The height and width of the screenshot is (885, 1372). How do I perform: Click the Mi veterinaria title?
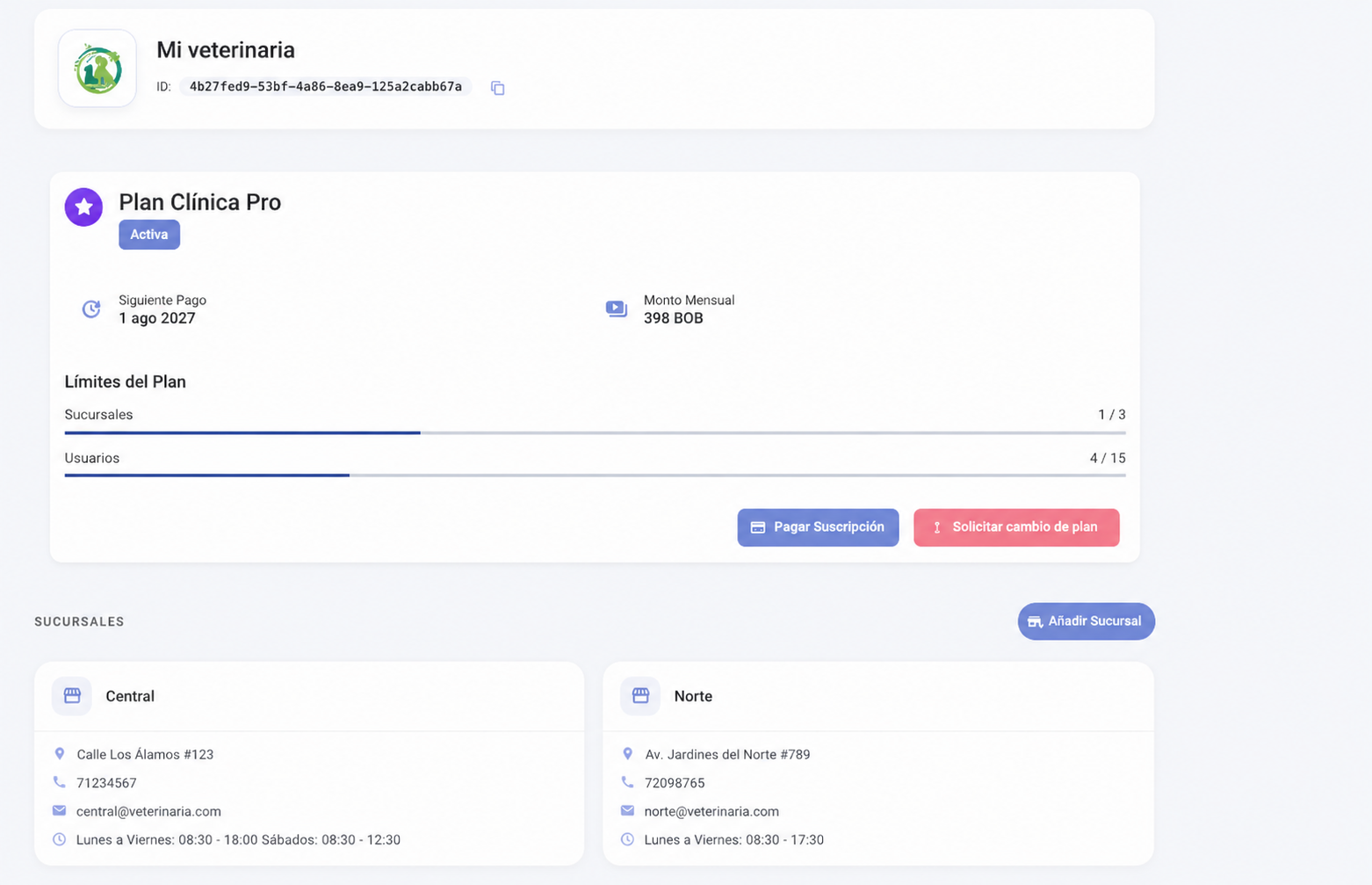[x=226, y=50]
